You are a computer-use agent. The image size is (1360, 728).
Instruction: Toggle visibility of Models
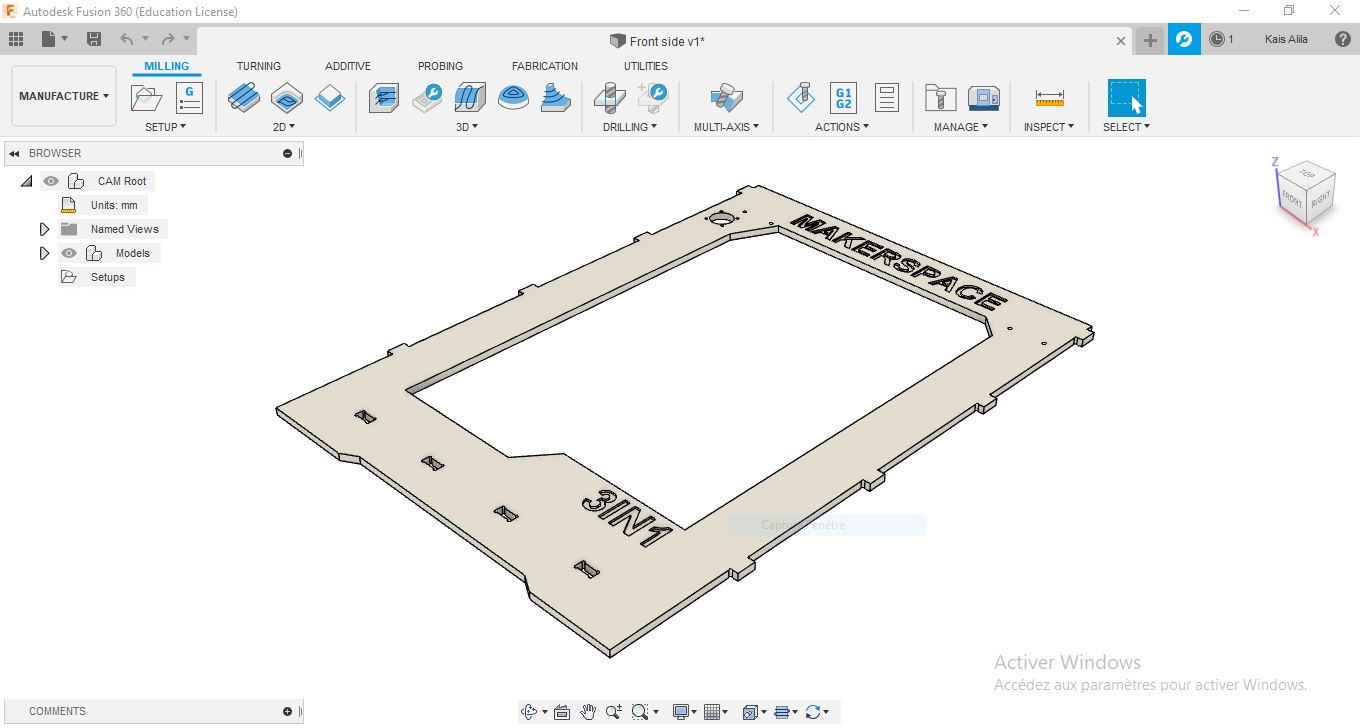coord(69,253)
